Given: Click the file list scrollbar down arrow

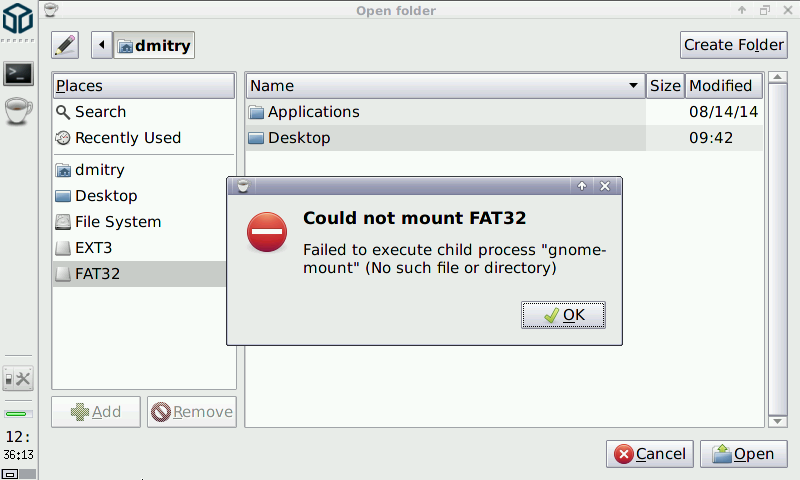Looking at the screenshot, I should click(x=778, y=421).
